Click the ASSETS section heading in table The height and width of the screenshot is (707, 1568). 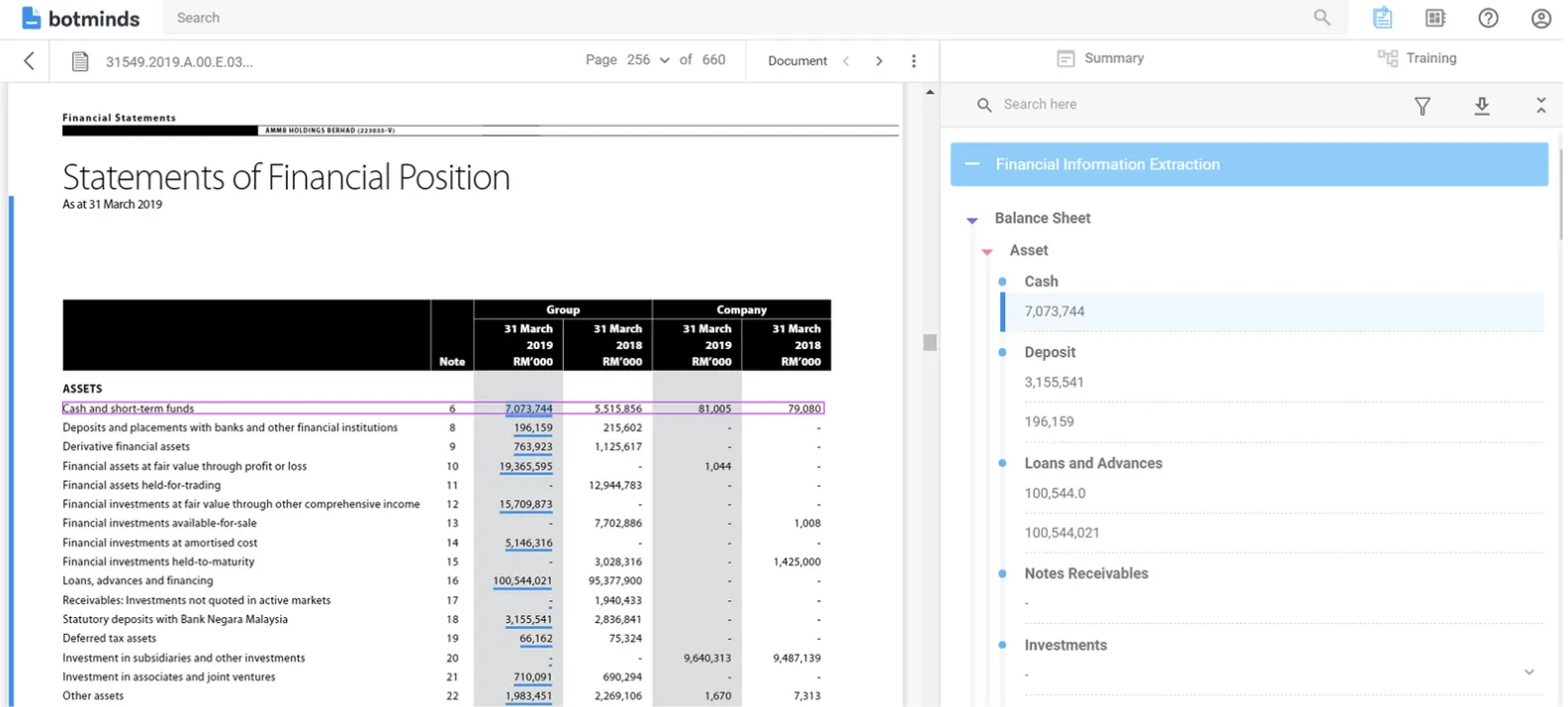[82, 389]
